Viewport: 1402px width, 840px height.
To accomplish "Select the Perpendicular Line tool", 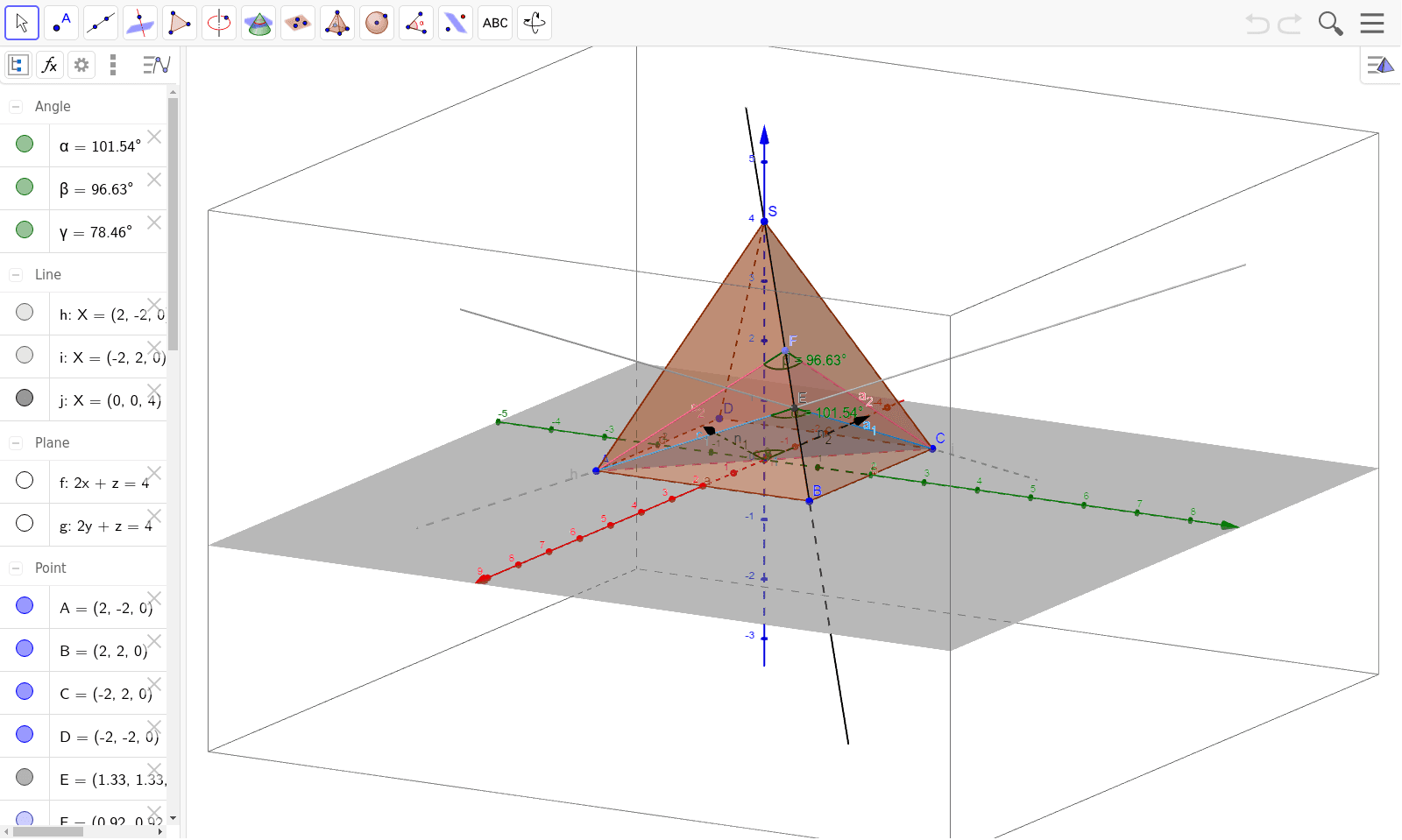I will pos(140,23).
